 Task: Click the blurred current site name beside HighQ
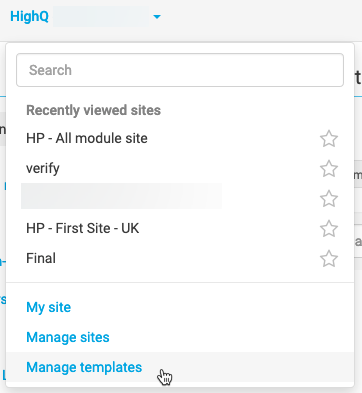click(x=101, y=16)
